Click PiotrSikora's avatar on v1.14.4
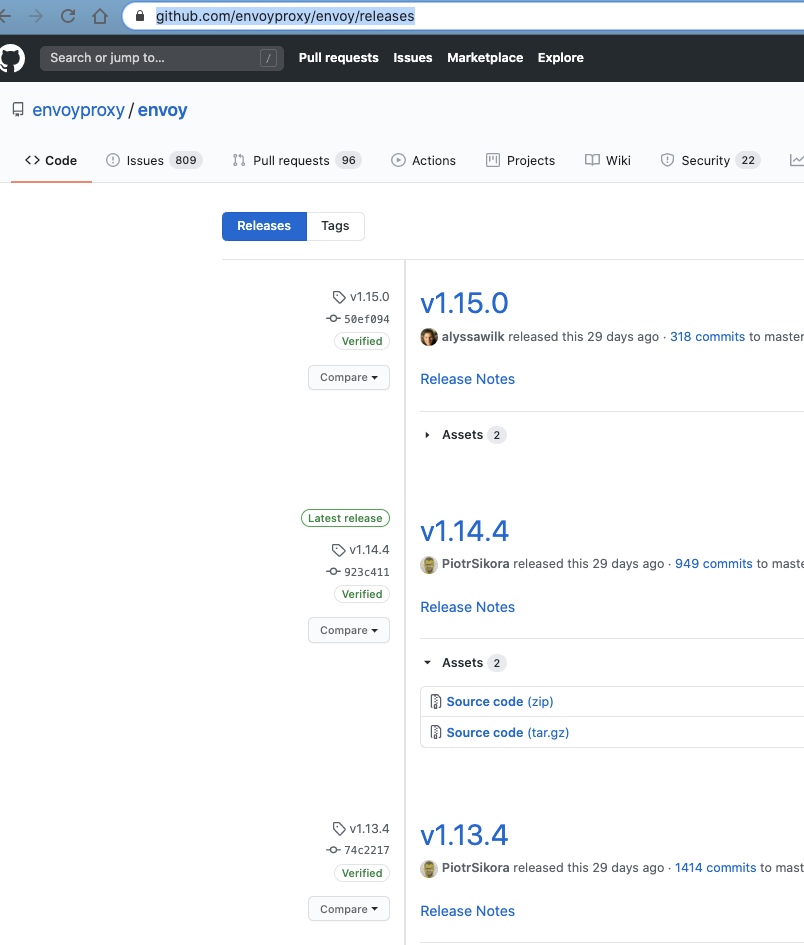This screenshot has height=945, width=804. coord(429,565)
